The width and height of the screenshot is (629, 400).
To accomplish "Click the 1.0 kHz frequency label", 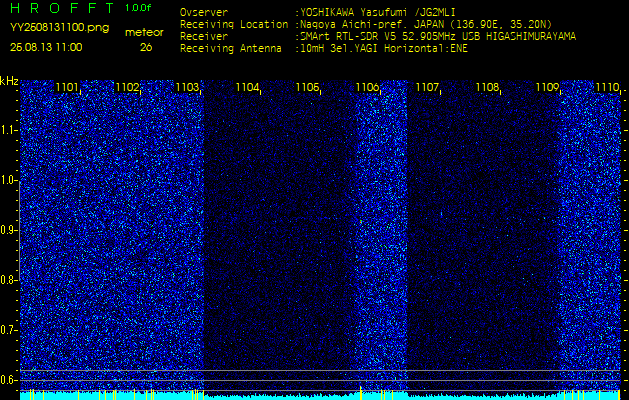I will tap(8, 181).
